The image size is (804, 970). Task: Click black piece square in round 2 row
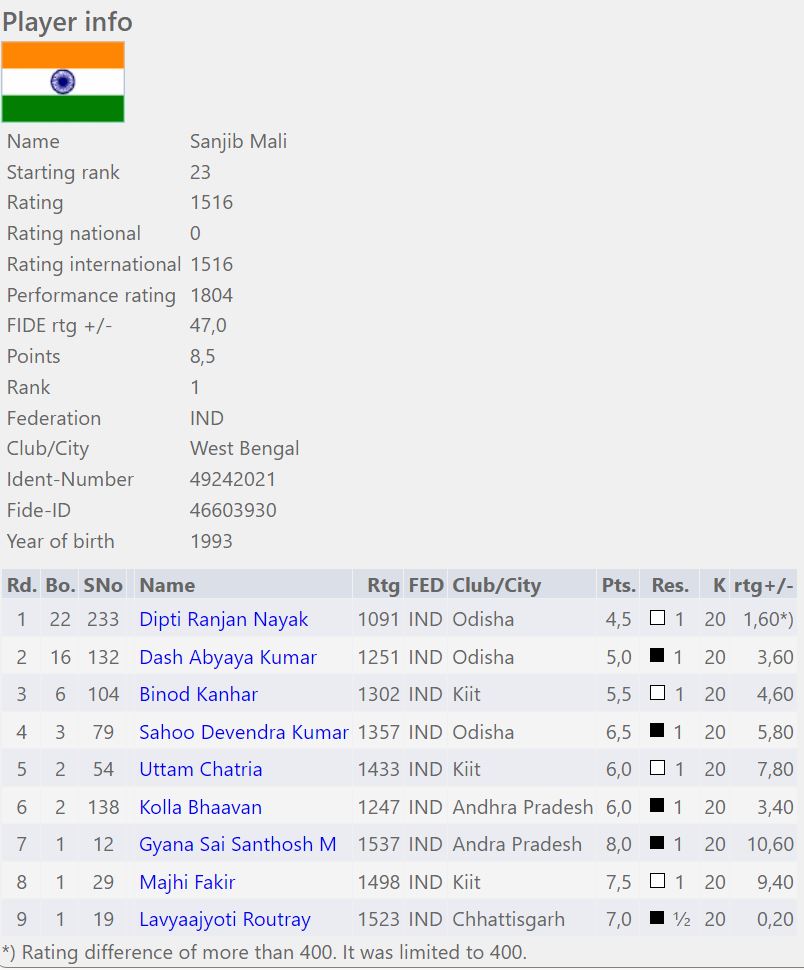(657, 657)
